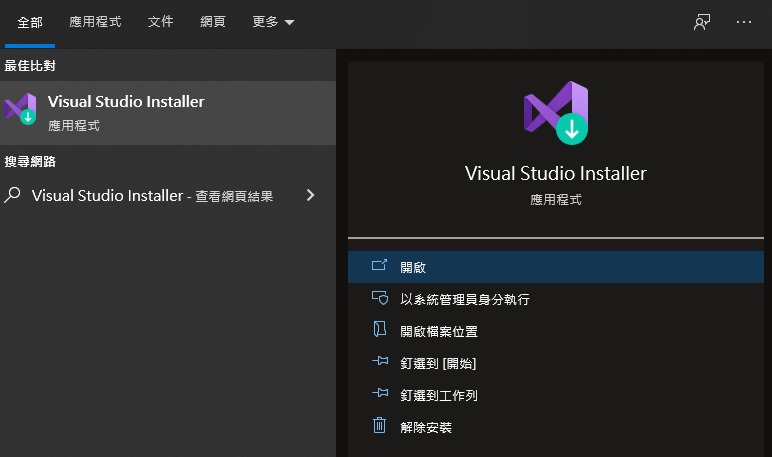Select 釘選到工作列

tap(556, 395)
